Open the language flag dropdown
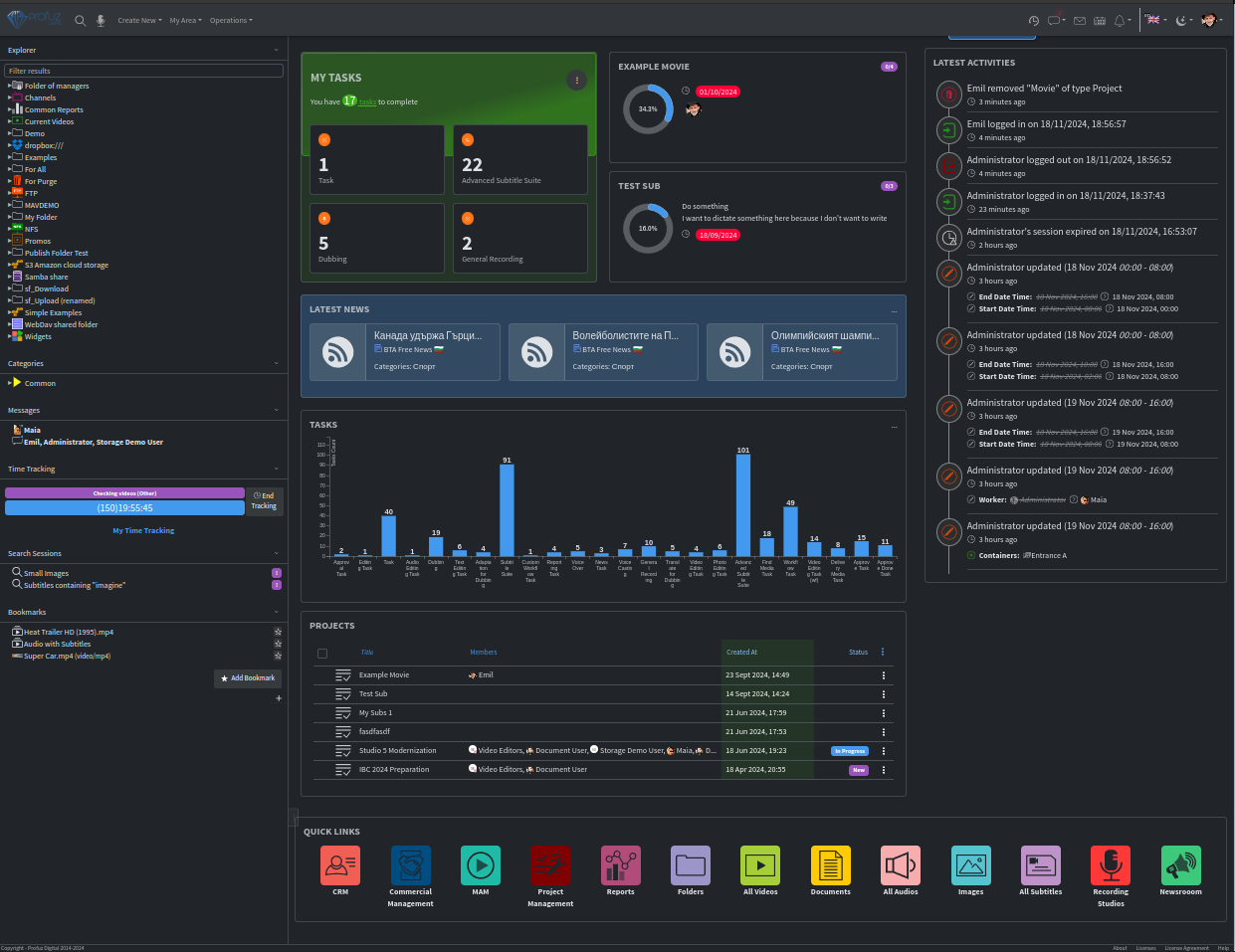The width and height of the screenshot is (1235, 952). pos(1154,20)
